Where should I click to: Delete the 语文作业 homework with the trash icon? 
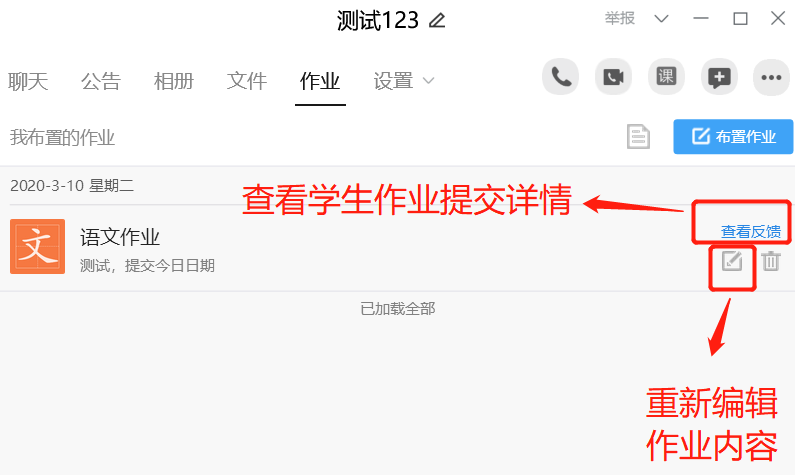pyautogui.click(x=771, y=261)
